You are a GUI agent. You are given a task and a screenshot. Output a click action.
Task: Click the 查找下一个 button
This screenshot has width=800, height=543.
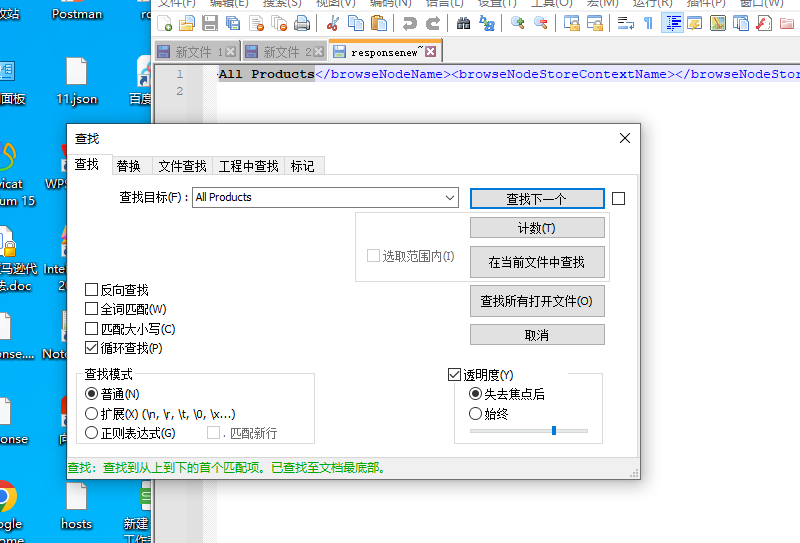click(537, 199)
